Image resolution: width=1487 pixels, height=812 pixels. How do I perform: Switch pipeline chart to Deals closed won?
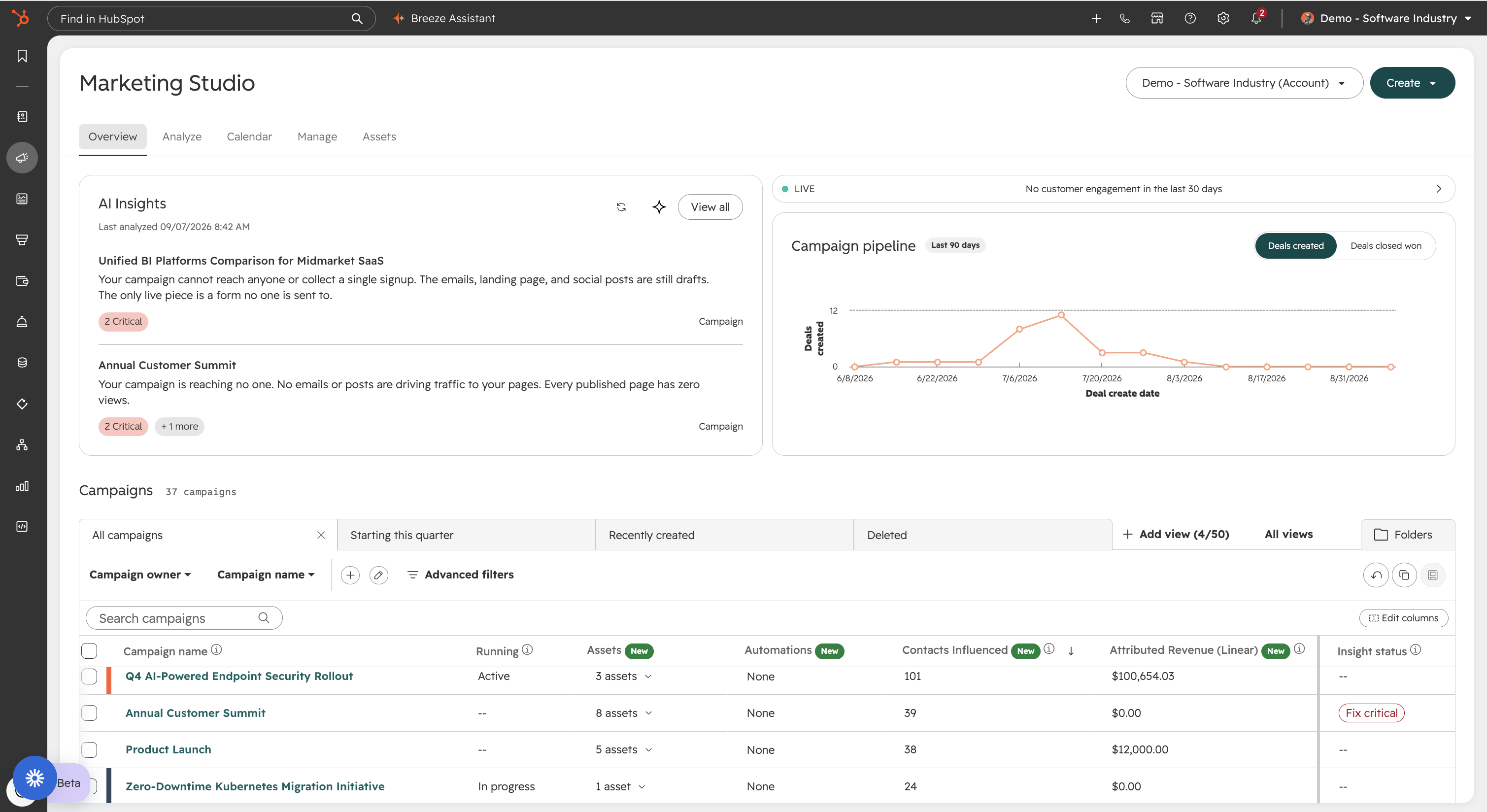[1386, 246]
